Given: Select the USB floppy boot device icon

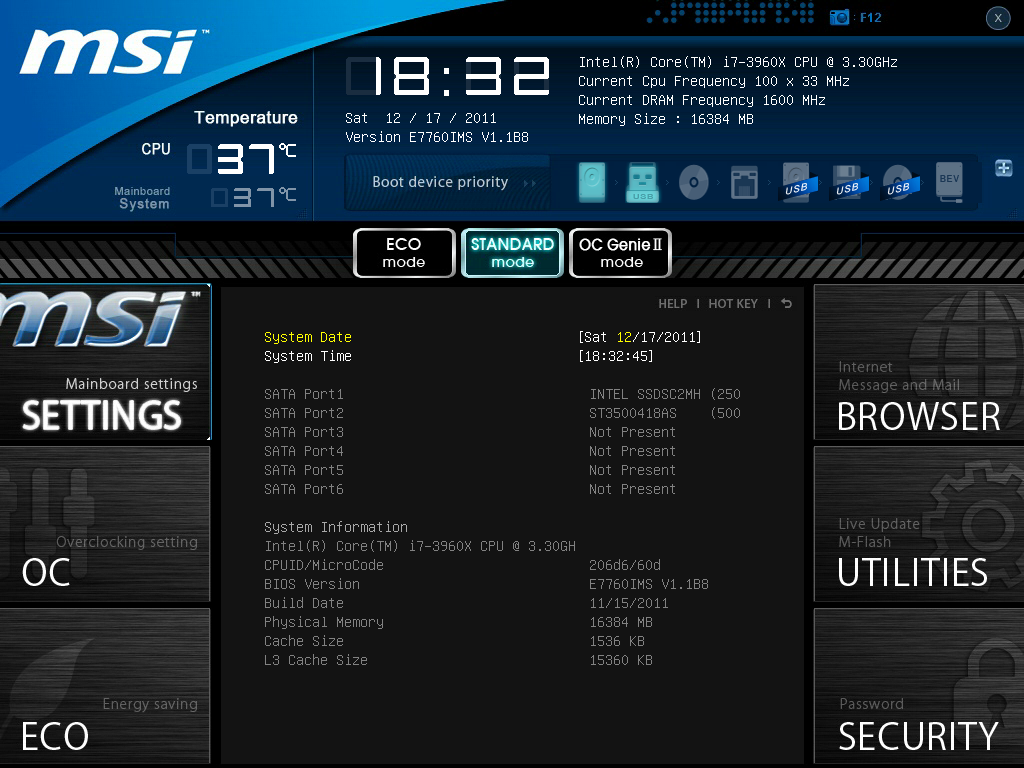Looking at the screenshot, I should pyautogui.click(x=848, y=182).
